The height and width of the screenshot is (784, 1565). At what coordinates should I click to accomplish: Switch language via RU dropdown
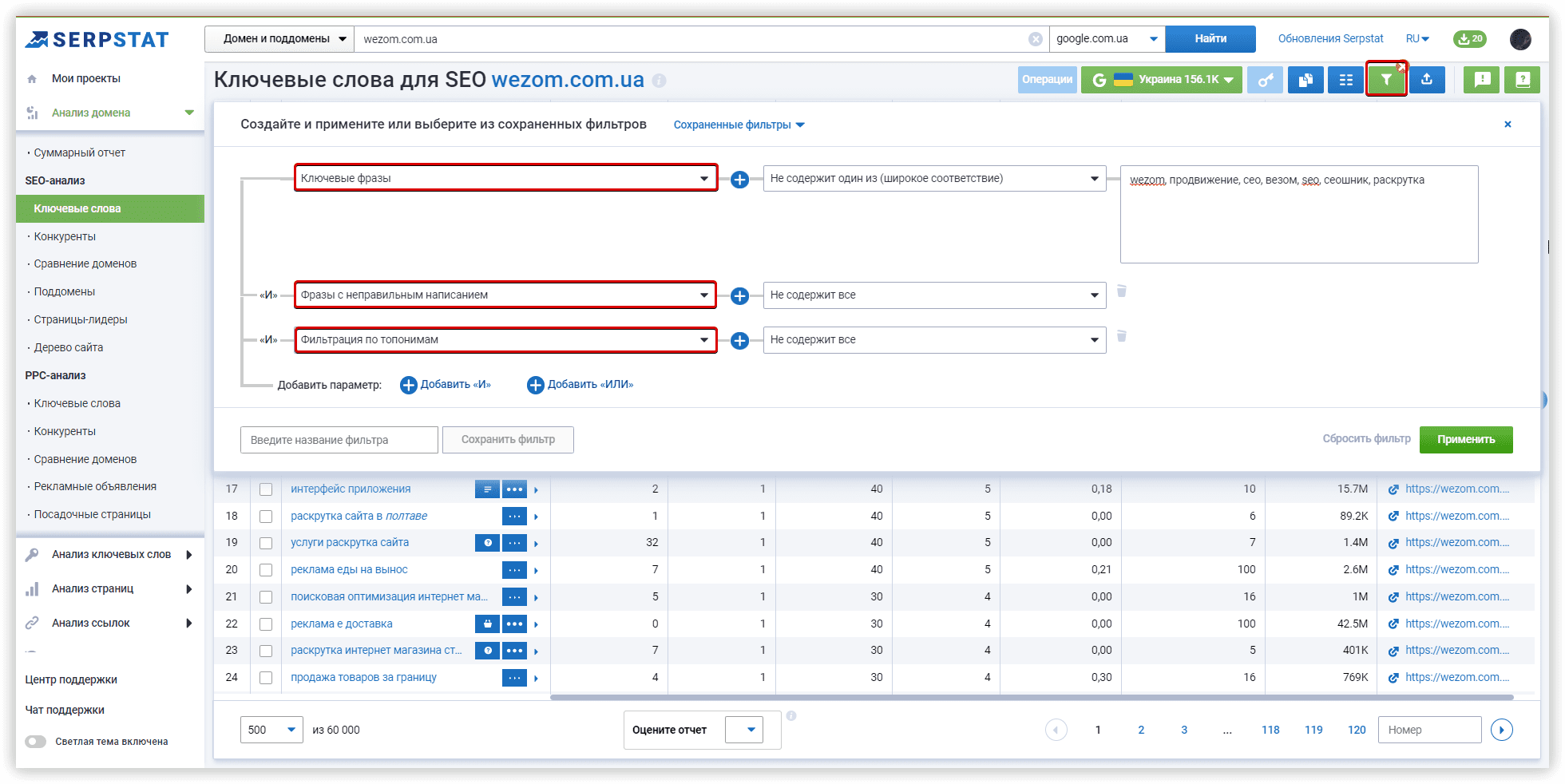(x=1417, y=38)
